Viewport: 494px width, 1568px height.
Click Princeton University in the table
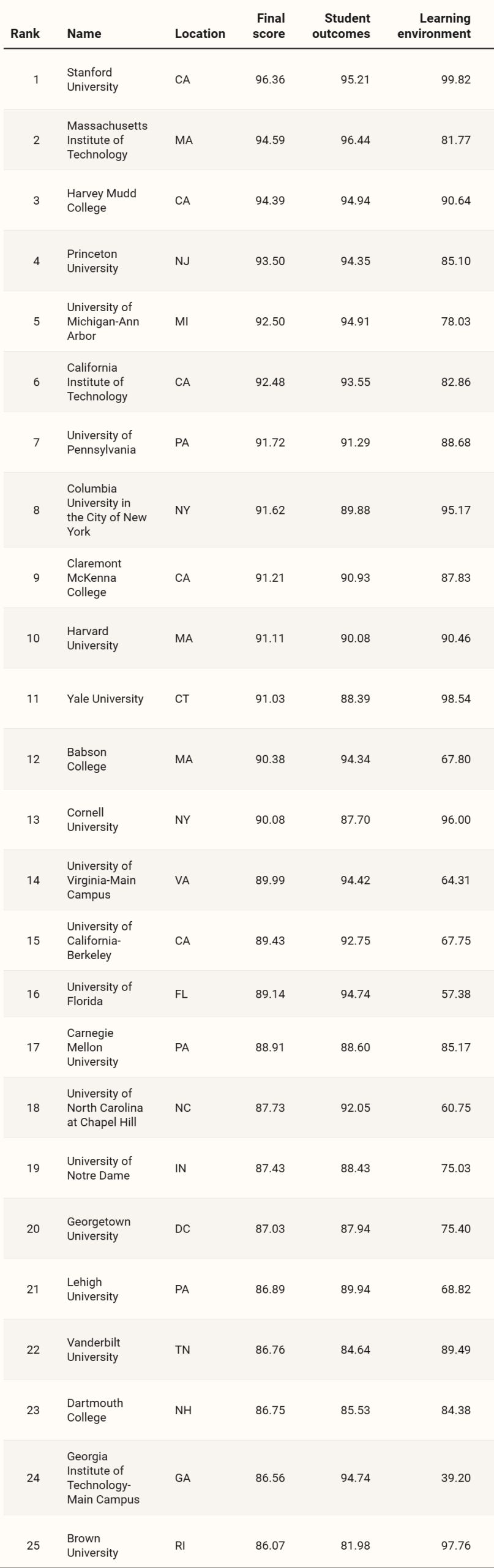coord(92,261)
